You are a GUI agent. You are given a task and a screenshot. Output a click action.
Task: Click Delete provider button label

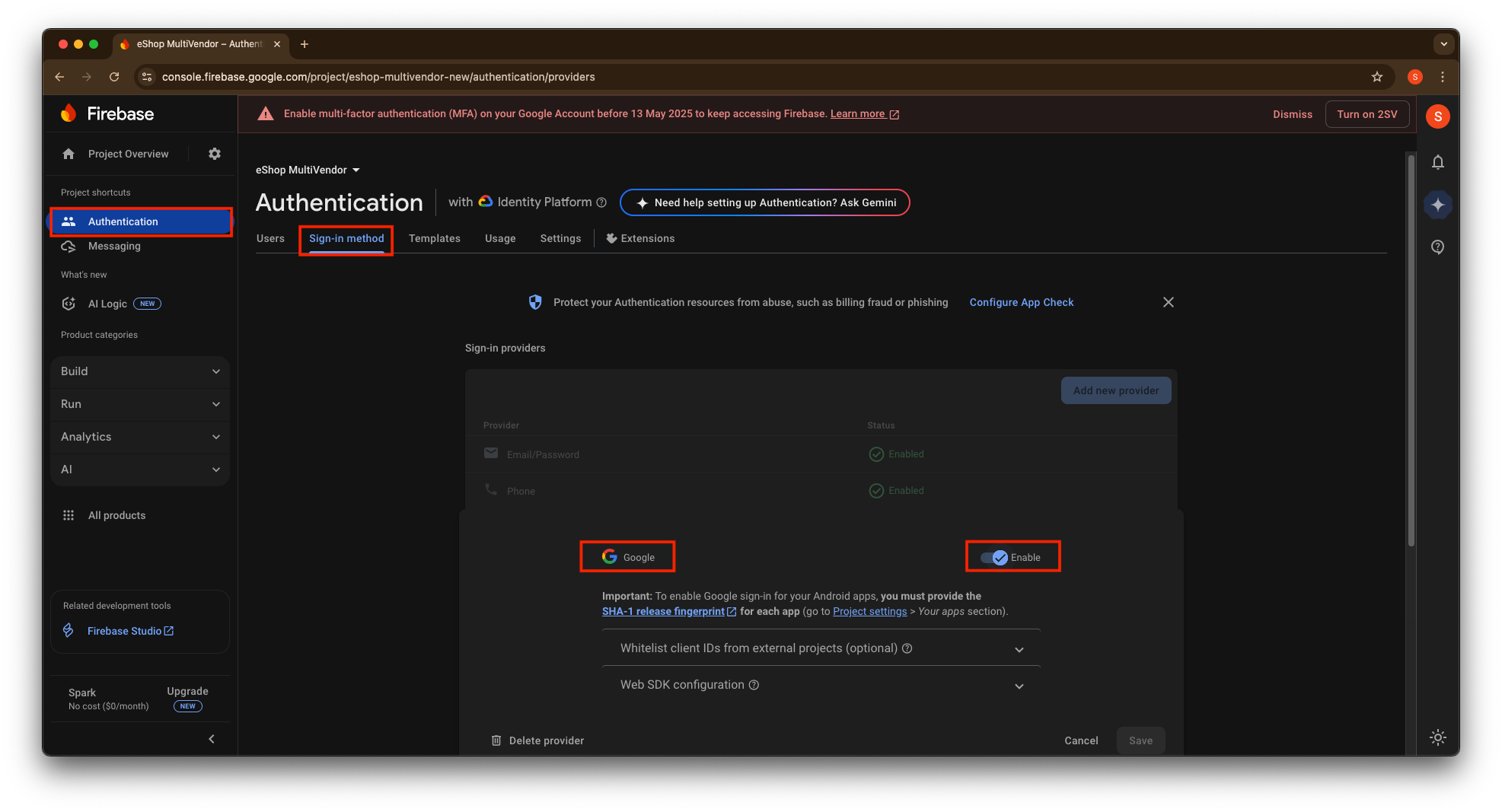(546, 740)
